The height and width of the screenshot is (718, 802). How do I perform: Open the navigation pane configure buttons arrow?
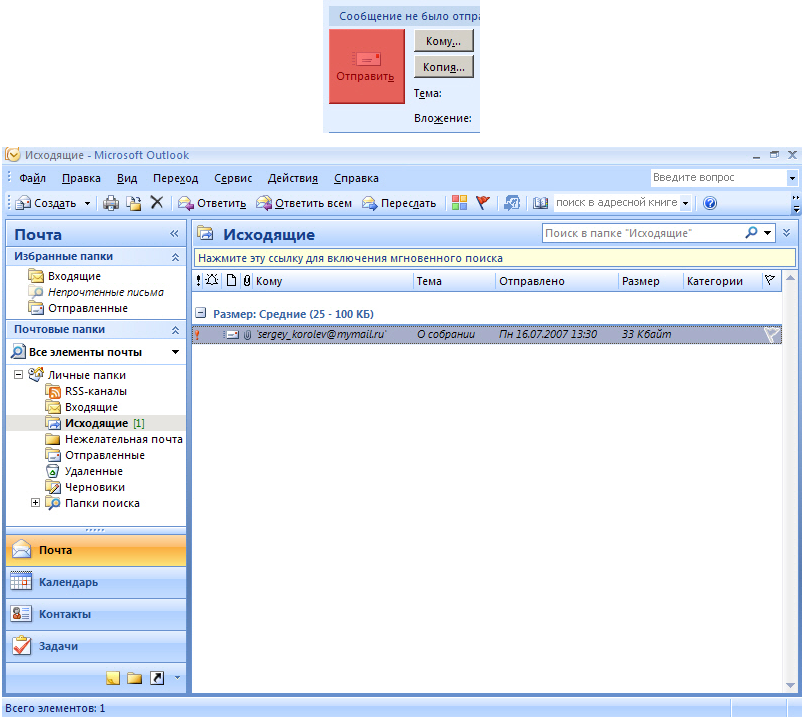coord(177,678)
